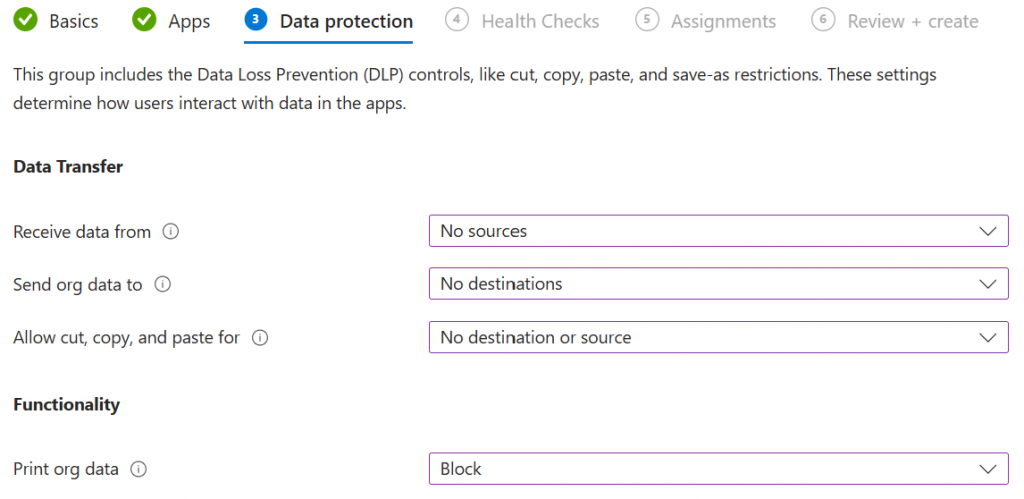
Task: Click the step 6 circle icon
Action: [x=823, y=20]
